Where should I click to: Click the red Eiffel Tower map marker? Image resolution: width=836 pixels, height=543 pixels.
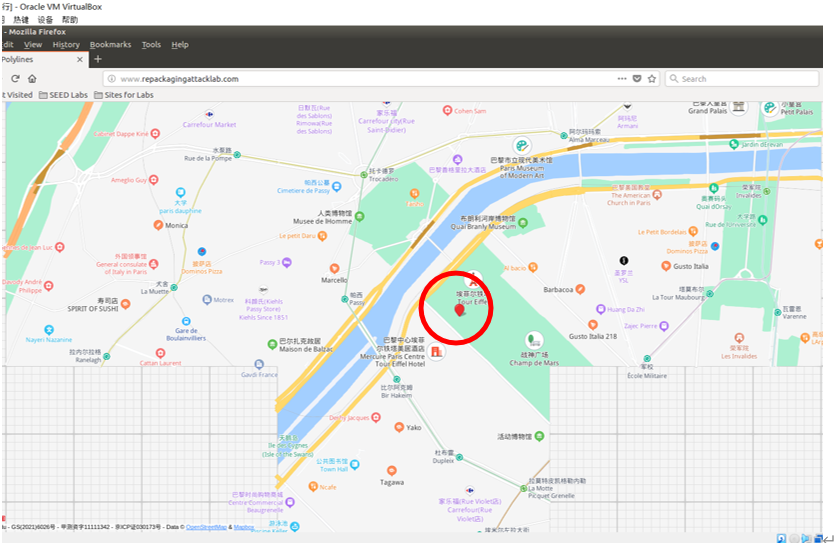460,310
